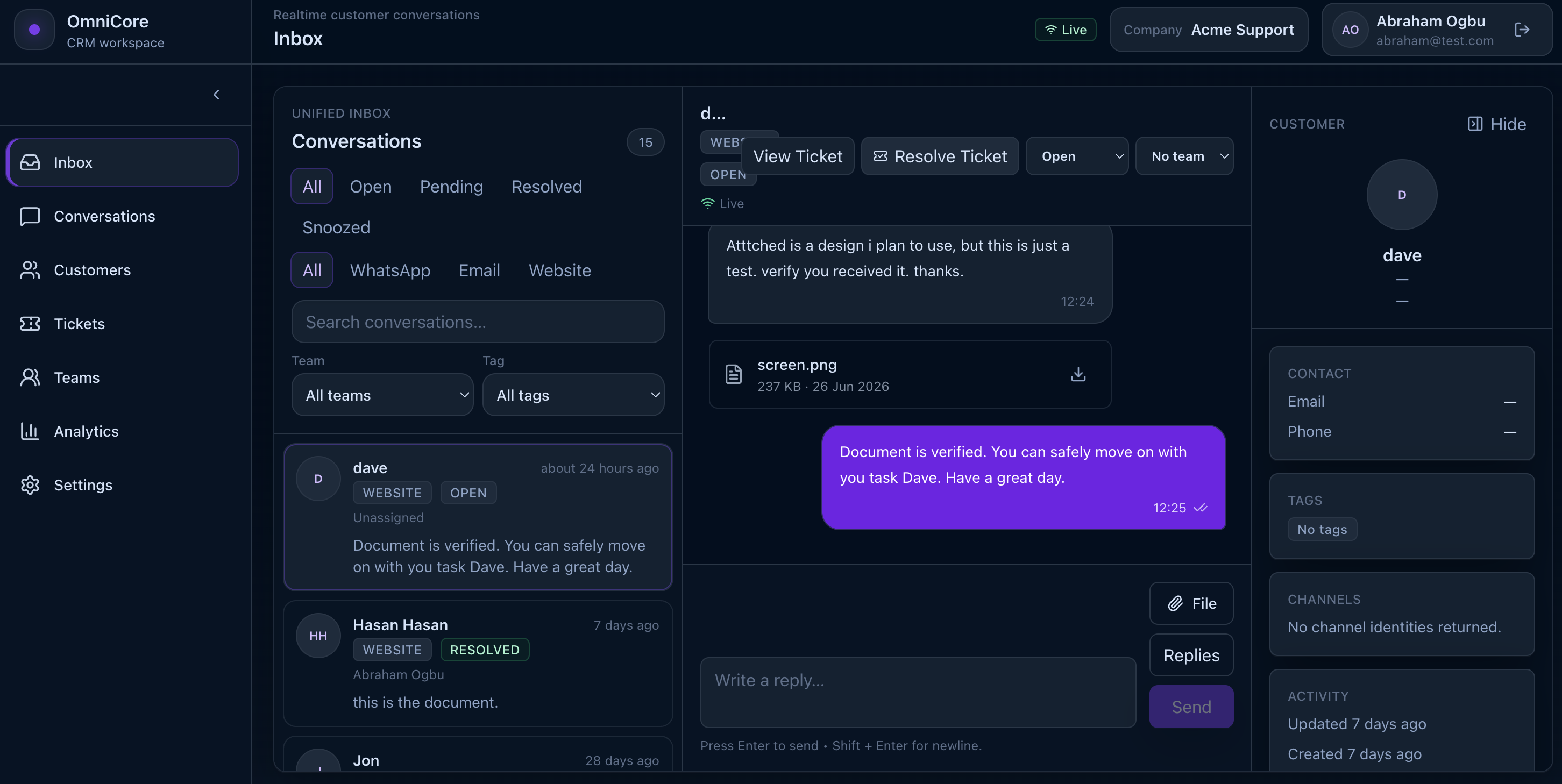This screenshot has height=784, width=1562.
Task: Open the Replies button
Action: [1191, 655]
